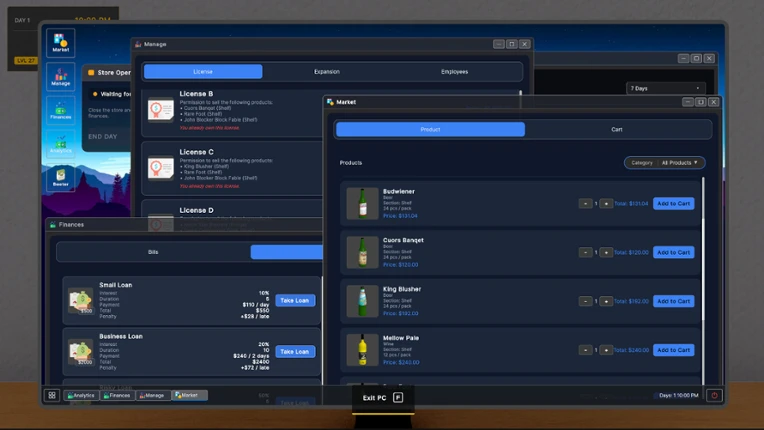Decrease Cuors Banqet quantity with minus
This screenshot has width=764, height=430.
(x=585, y=252)
